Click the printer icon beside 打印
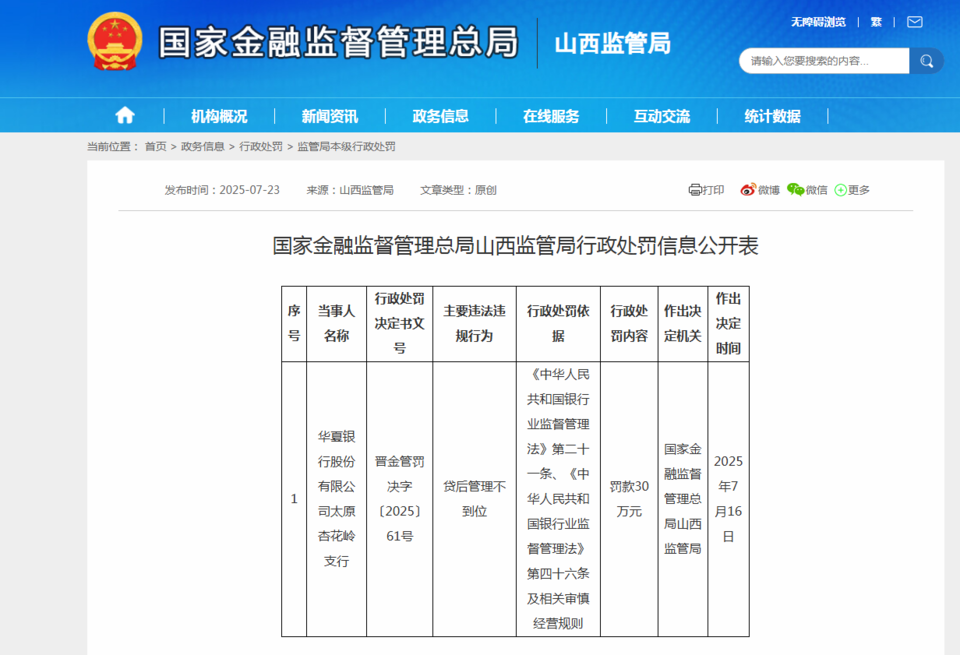Screen dimensions: 960x655 coord(694,190)
